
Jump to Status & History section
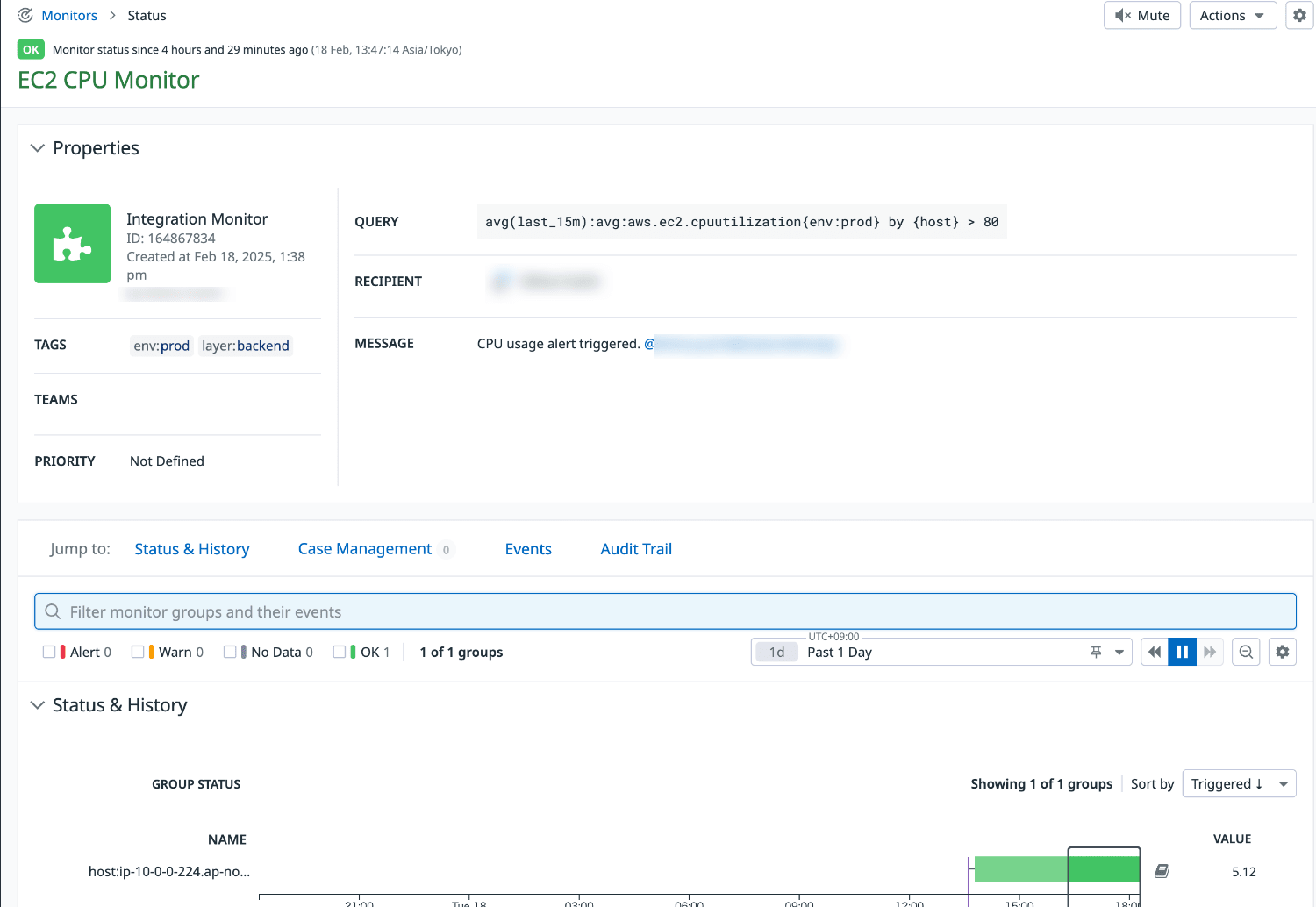point(192,549)
